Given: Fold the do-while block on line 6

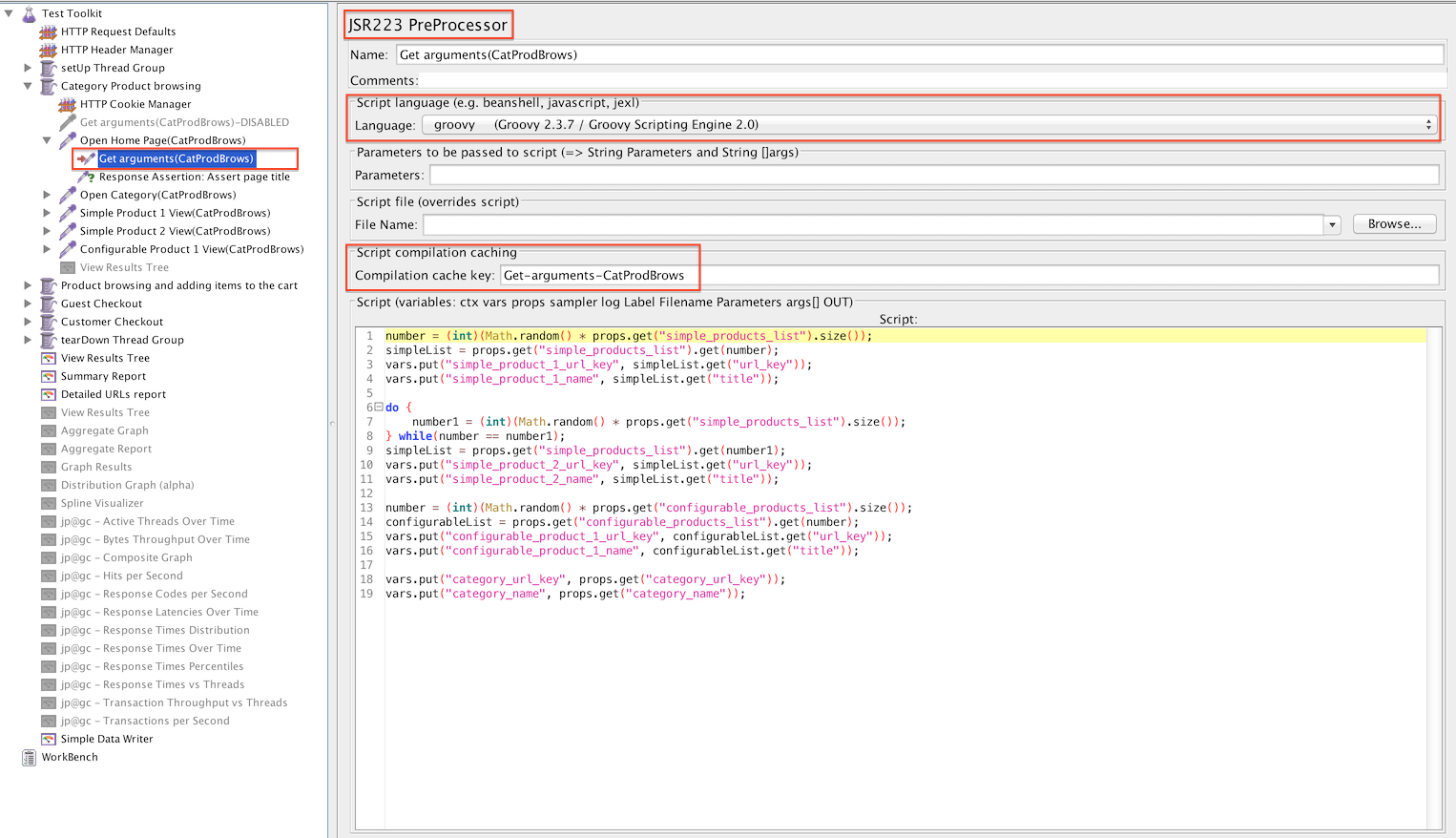Looking at the screenshot, I should tap(379, 408).
